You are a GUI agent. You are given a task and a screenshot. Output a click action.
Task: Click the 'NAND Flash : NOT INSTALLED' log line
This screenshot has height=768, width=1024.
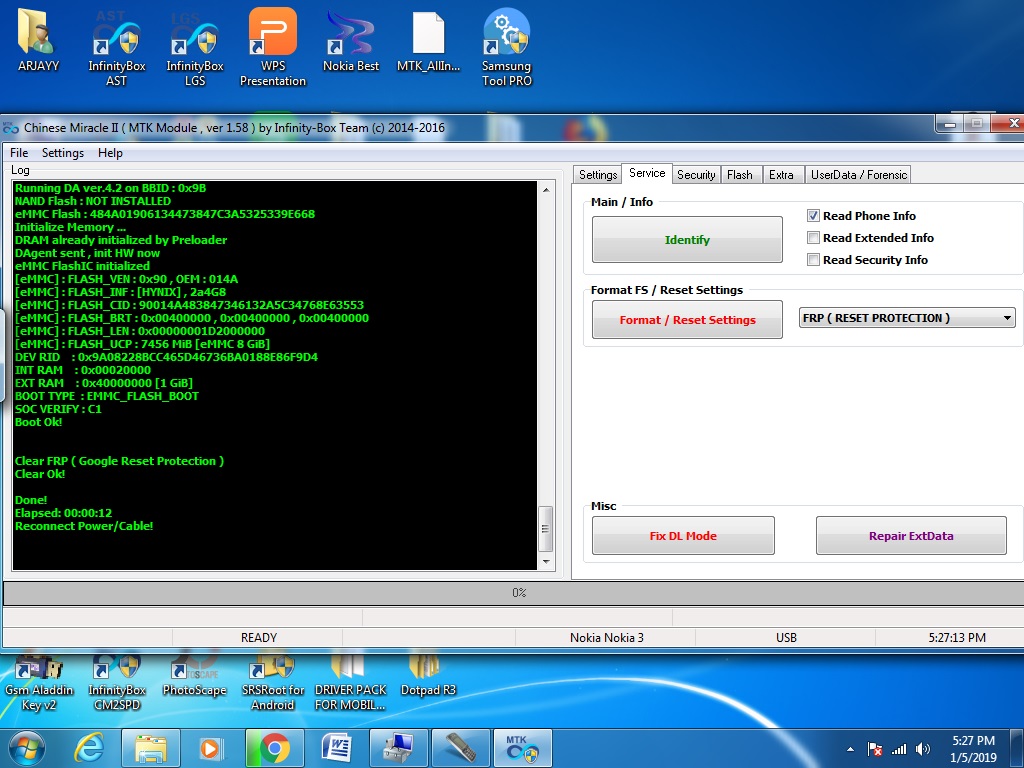(x=93, y=201)
